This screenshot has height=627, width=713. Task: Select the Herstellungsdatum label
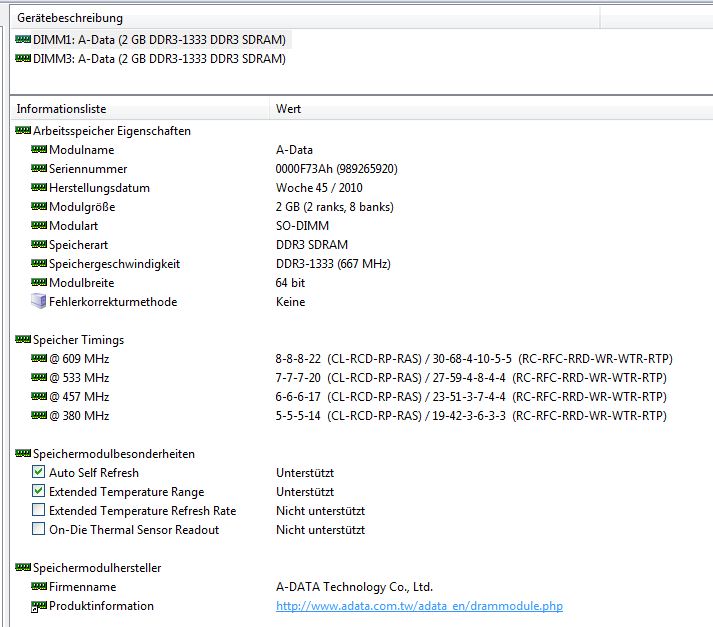[100, 188]
